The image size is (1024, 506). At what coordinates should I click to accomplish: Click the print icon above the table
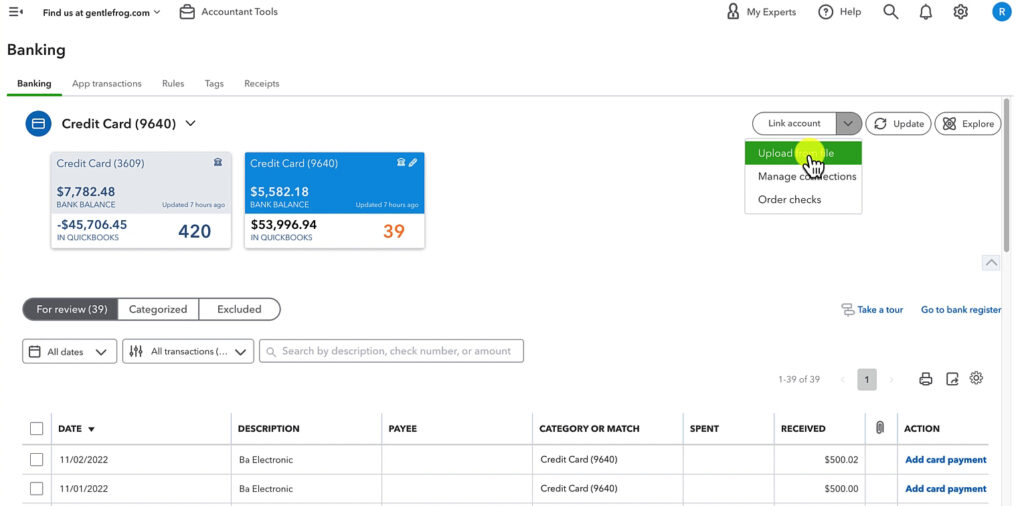tap(926, 379)
